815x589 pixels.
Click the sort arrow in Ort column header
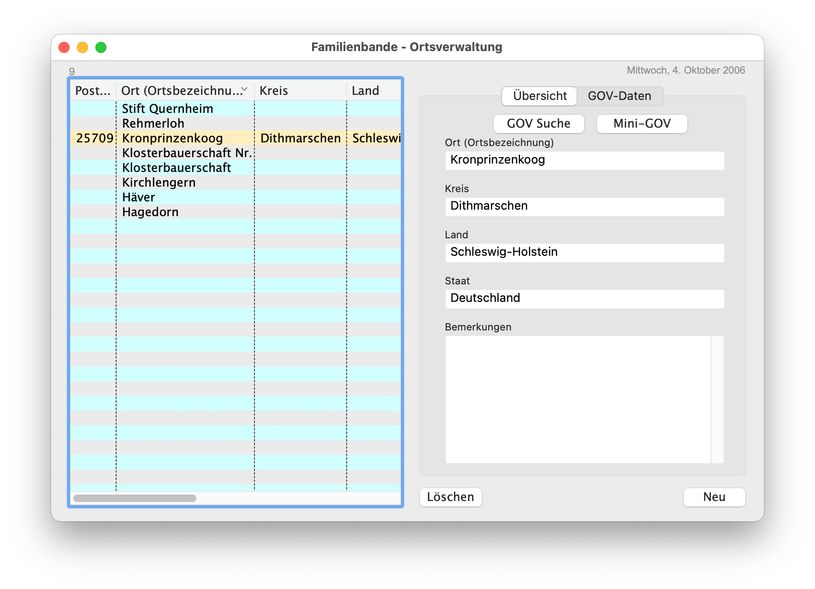click(x=244, y=90)
